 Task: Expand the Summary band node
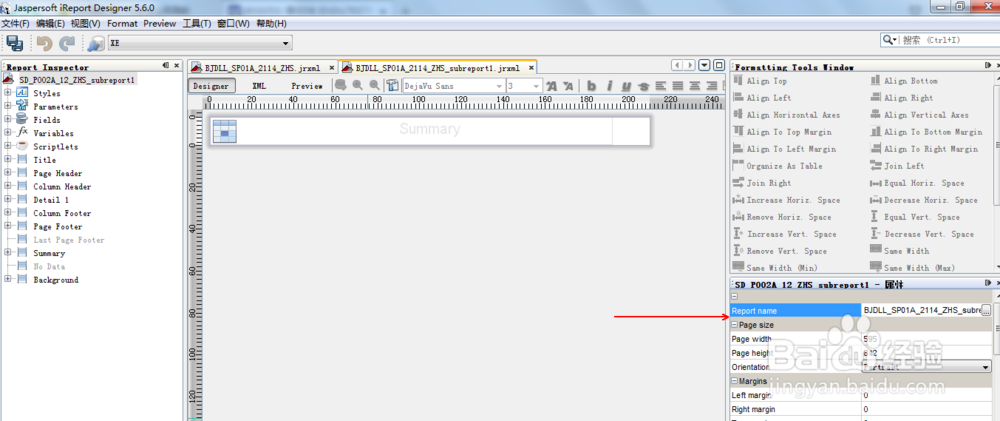(x=8, y=253)
